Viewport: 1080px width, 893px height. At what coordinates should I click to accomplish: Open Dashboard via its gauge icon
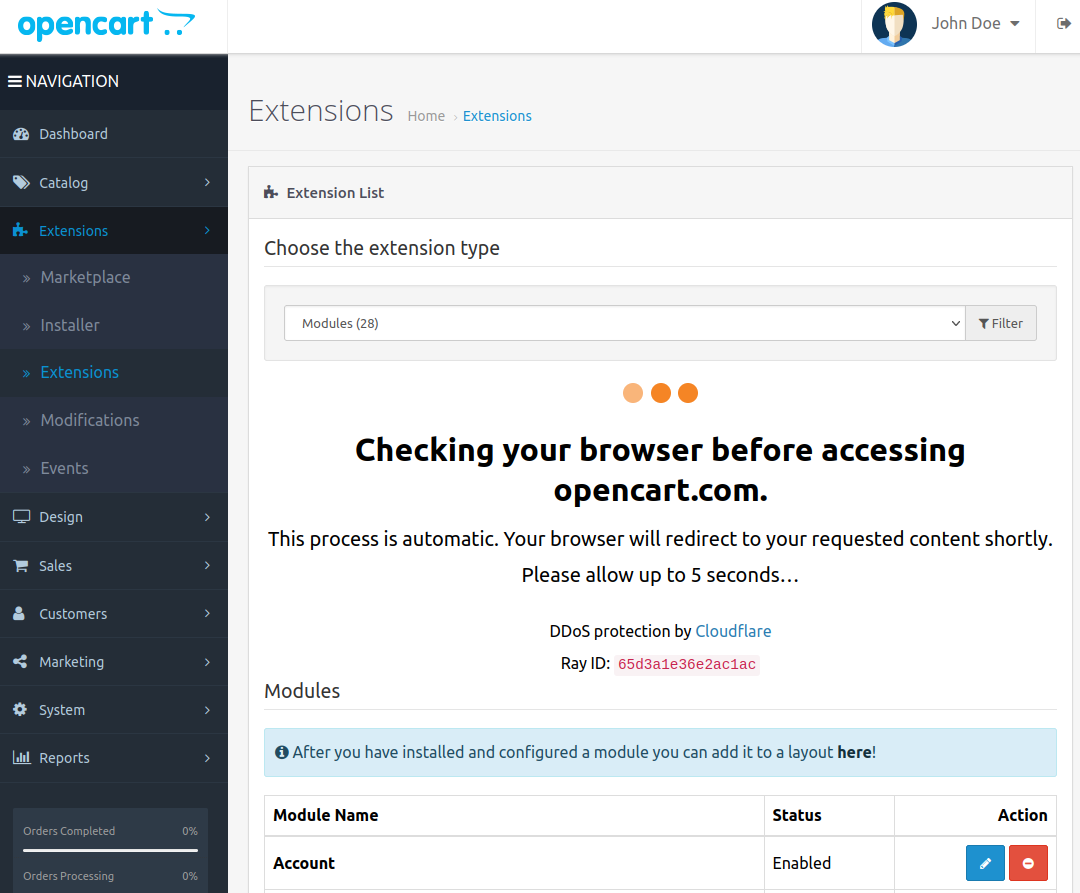click(21, 134)
